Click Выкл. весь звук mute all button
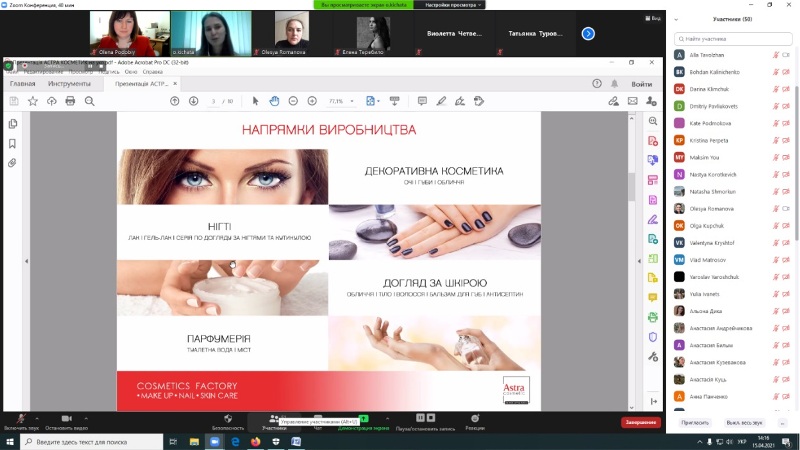Viewport: 800px width, 450px height. point(744,422)
